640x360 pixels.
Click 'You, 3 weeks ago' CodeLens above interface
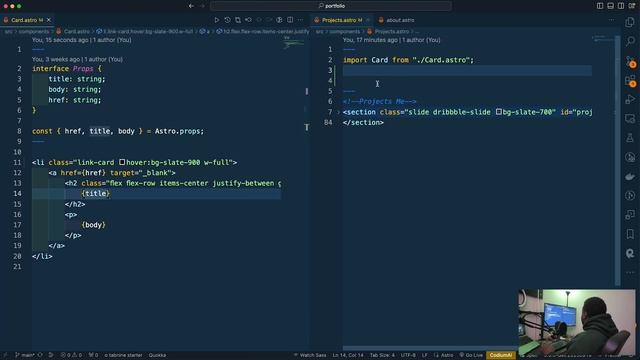[77, 59]
